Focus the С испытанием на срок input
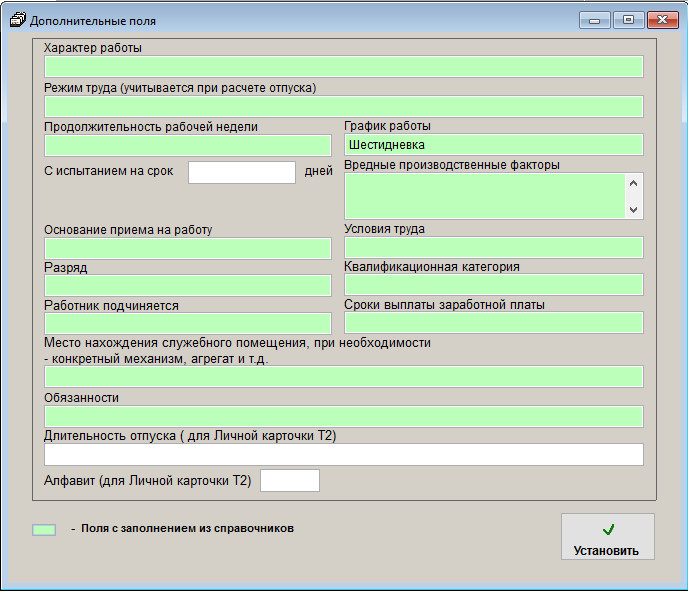 click(x=242, y=172)
